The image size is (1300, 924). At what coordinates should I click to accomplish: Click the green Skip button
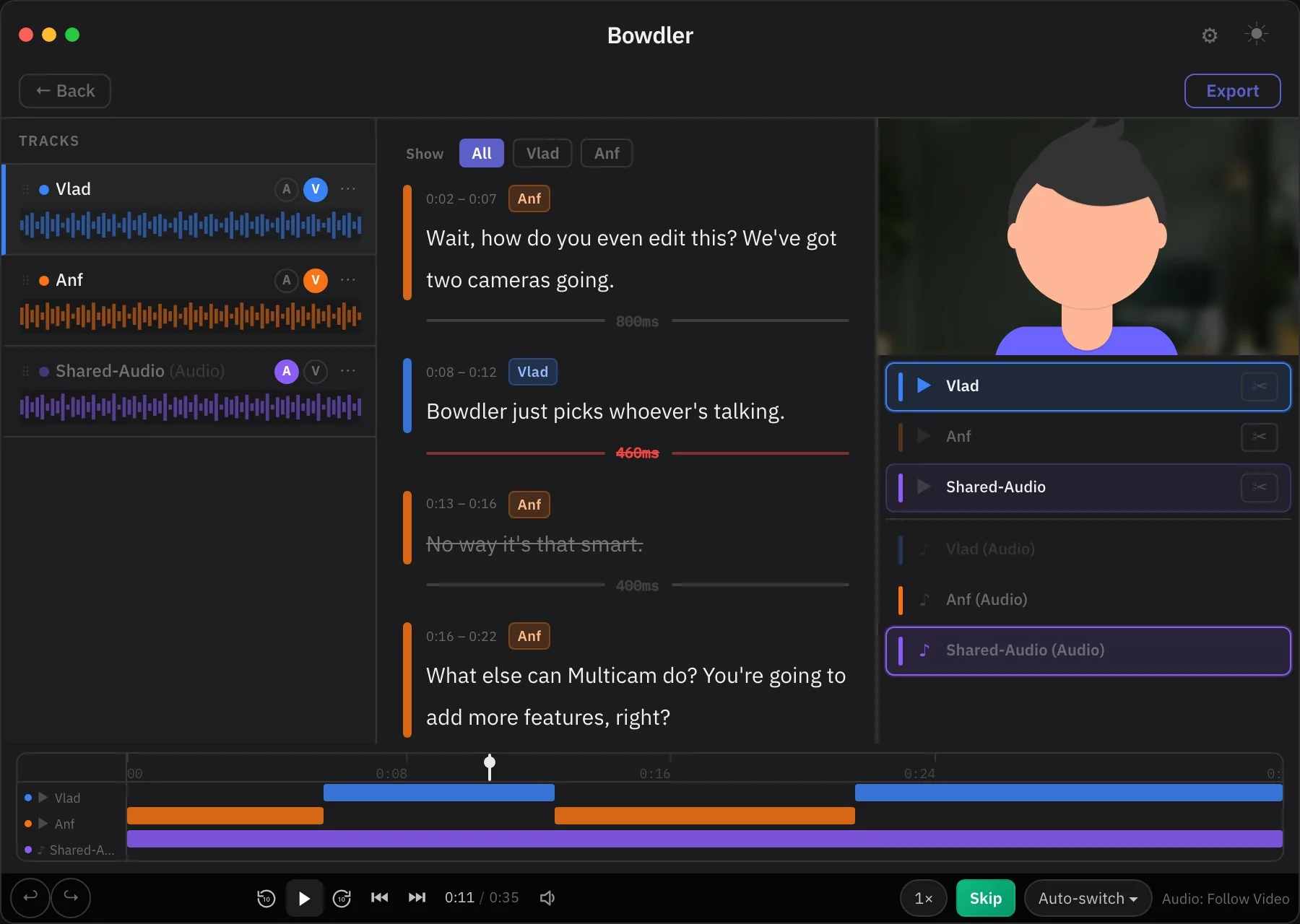click(985, 898)
